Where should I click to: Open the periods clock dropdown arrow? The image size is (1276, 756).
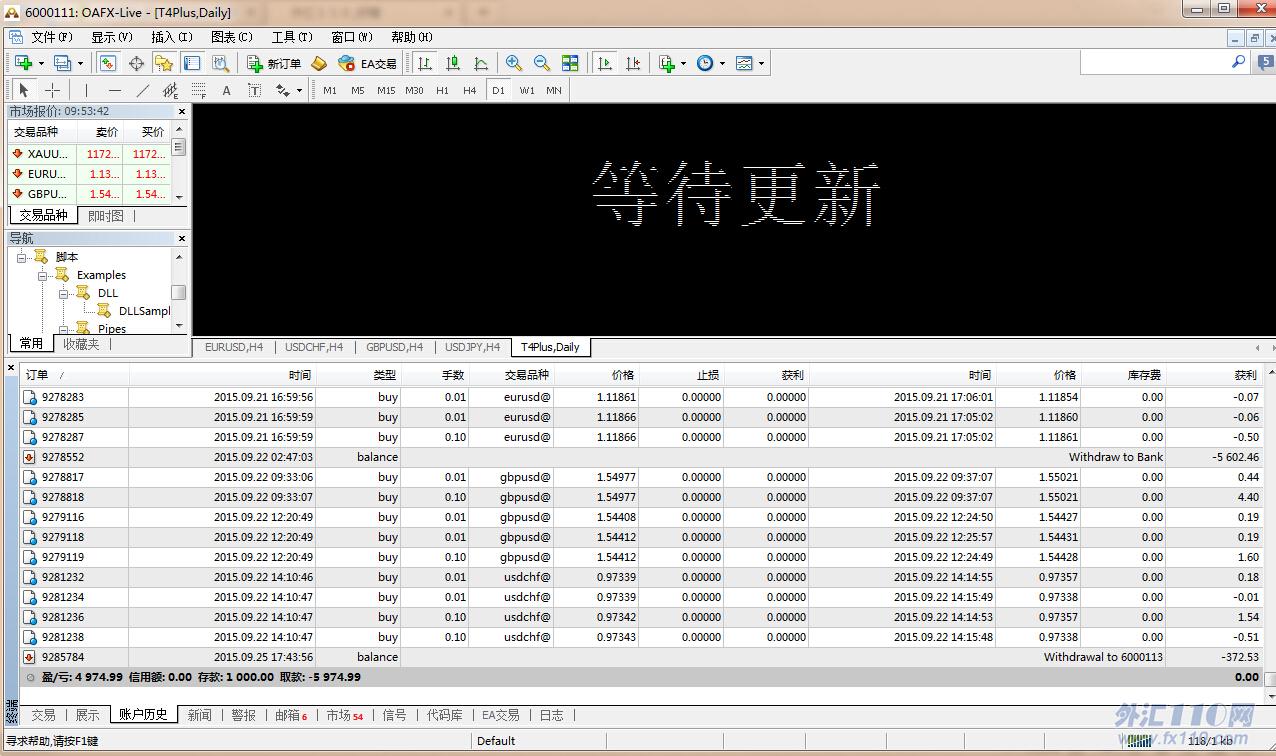coord(722,63)
